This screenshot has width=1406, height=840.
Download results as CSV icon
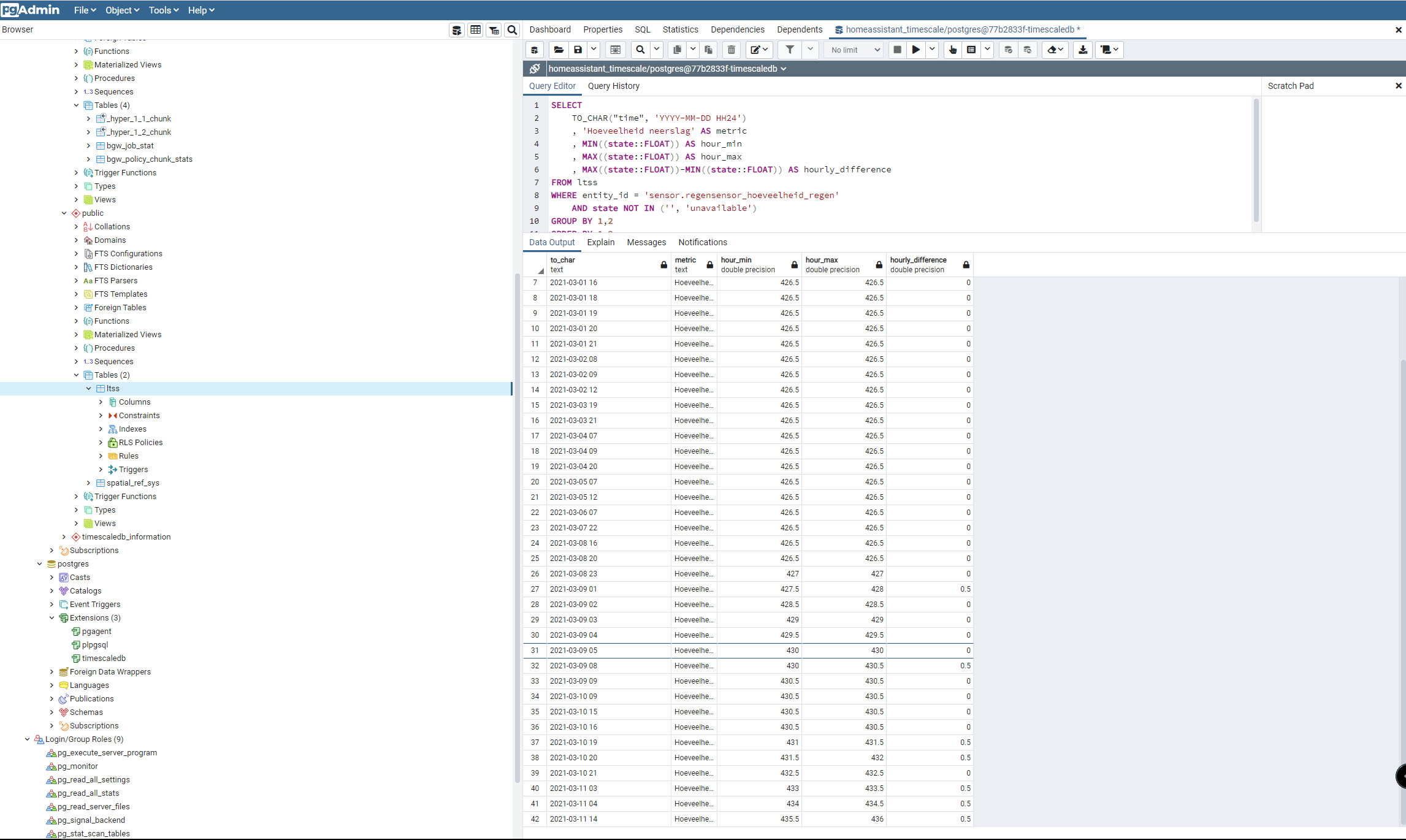tap(1083, 50)
